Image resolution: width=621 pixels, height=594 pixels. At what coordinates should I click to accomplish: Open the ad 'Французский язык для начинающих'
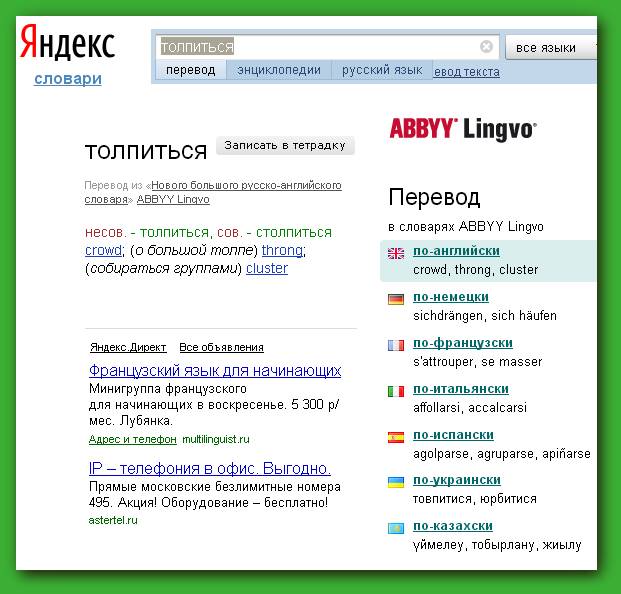click(x=215, y=371)
